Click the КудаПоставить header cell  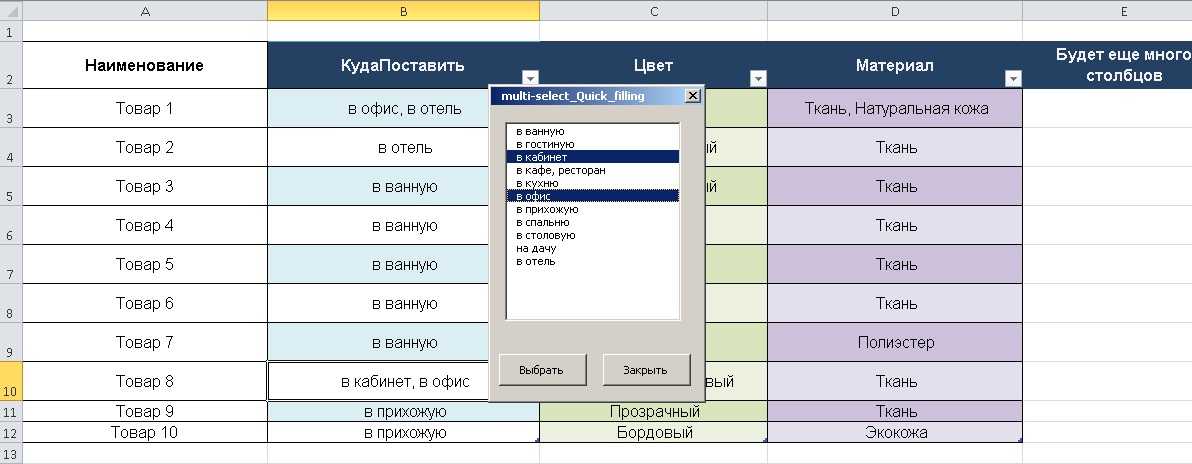point(404,65)
